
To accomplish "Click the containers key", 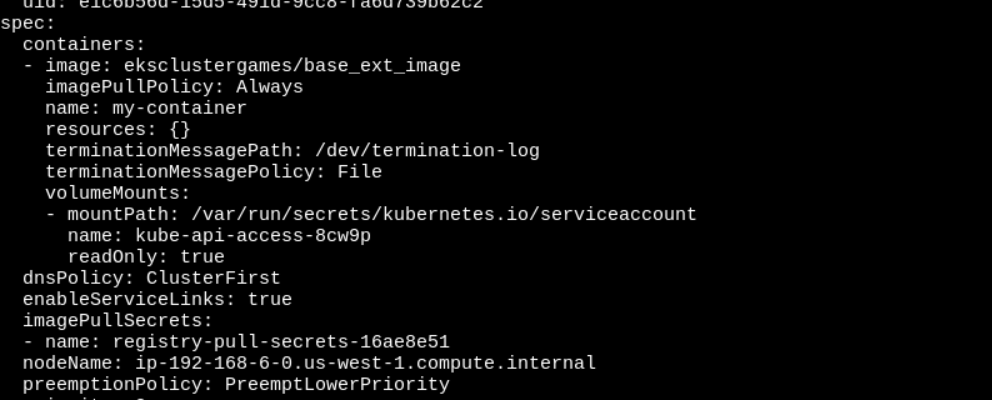I will pyautogui.click(x=84, y=44).
